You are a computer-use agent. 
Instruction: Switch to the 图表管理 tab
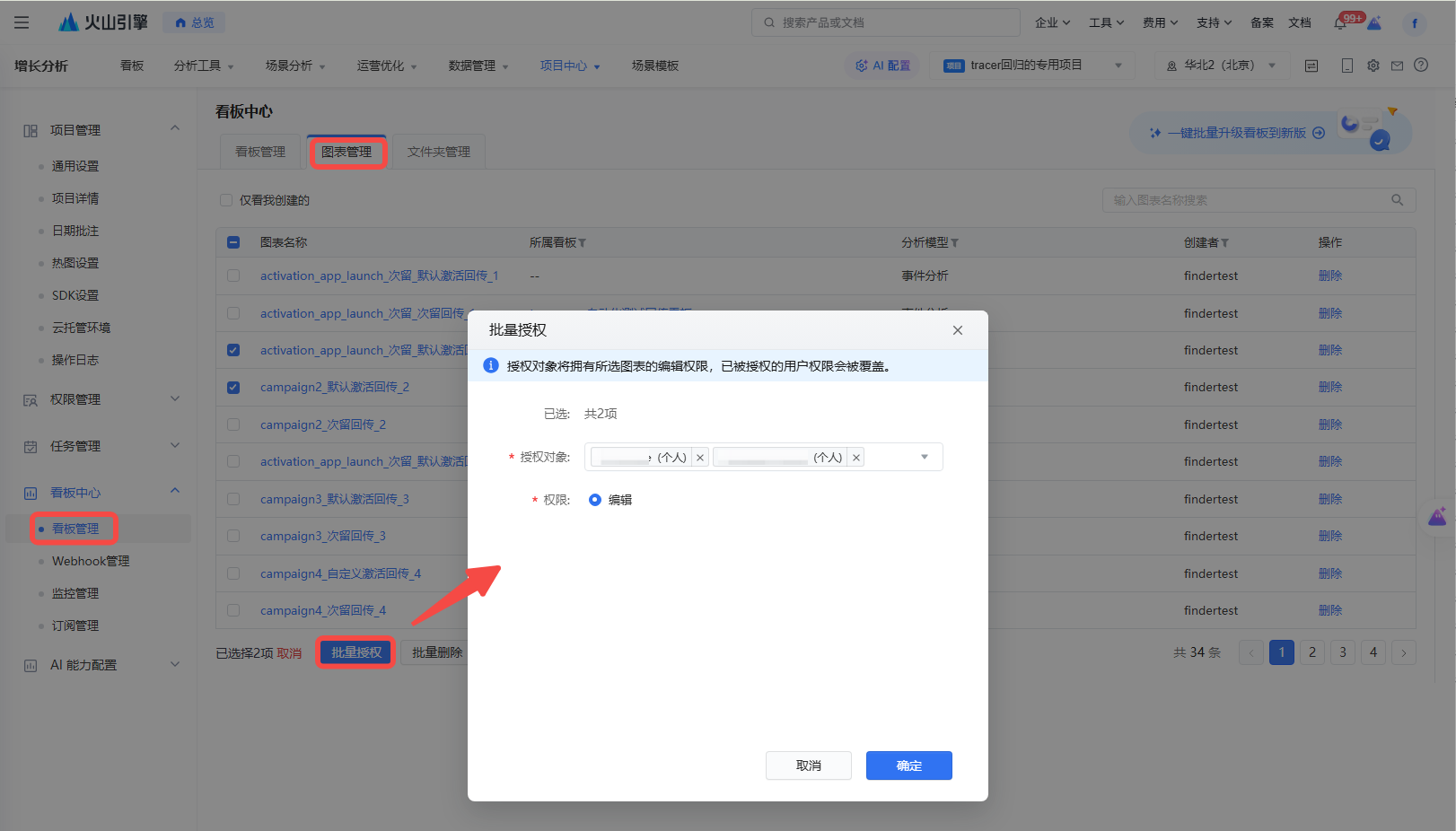click(x=346, y=152)
